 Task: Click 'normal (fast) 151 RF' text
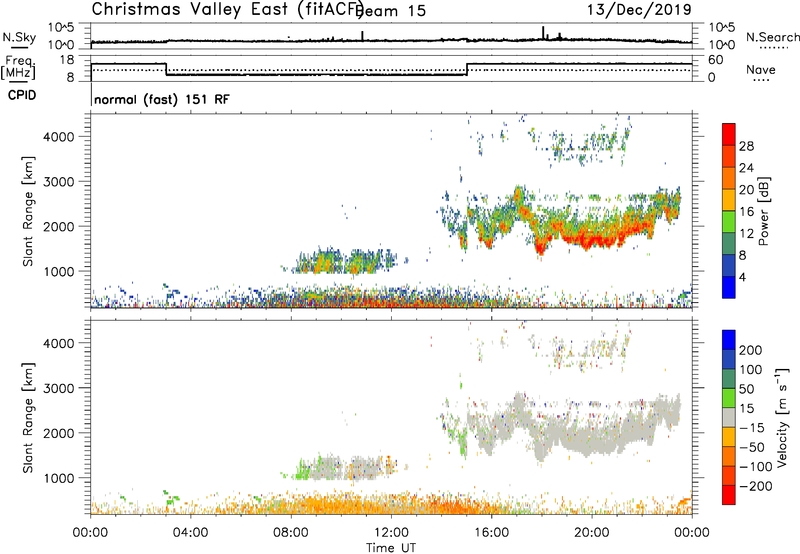162,99
